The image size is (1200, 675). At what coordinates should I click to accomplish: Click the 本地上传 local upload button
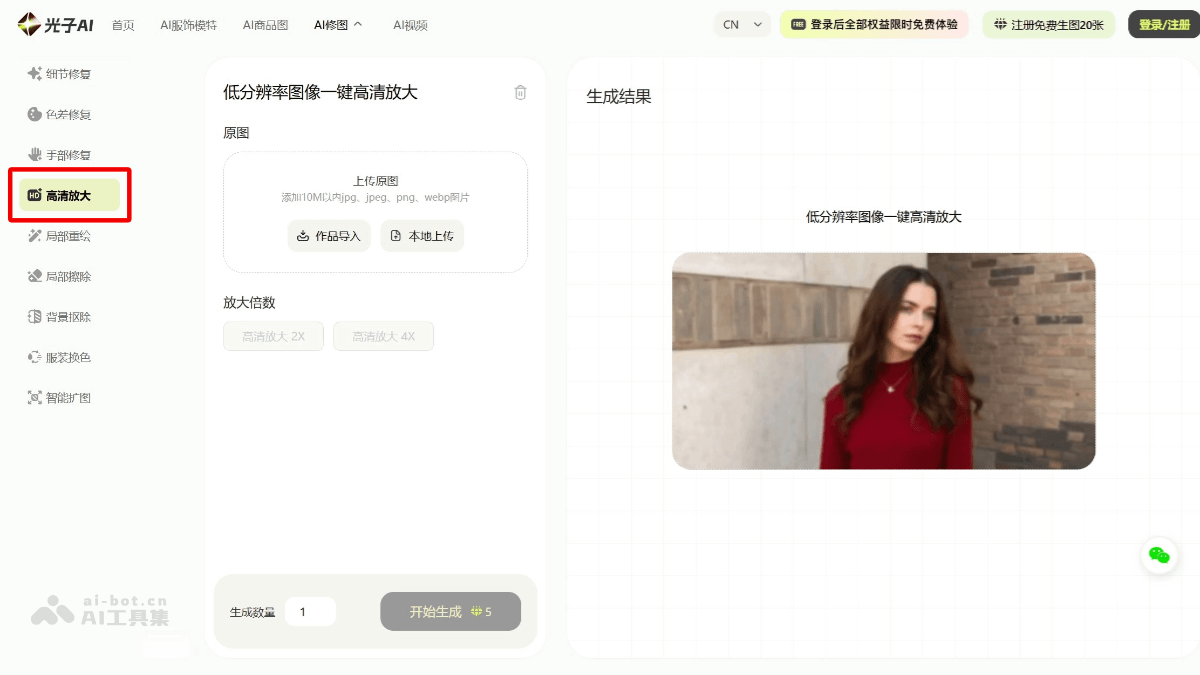(x=422, y=236)
